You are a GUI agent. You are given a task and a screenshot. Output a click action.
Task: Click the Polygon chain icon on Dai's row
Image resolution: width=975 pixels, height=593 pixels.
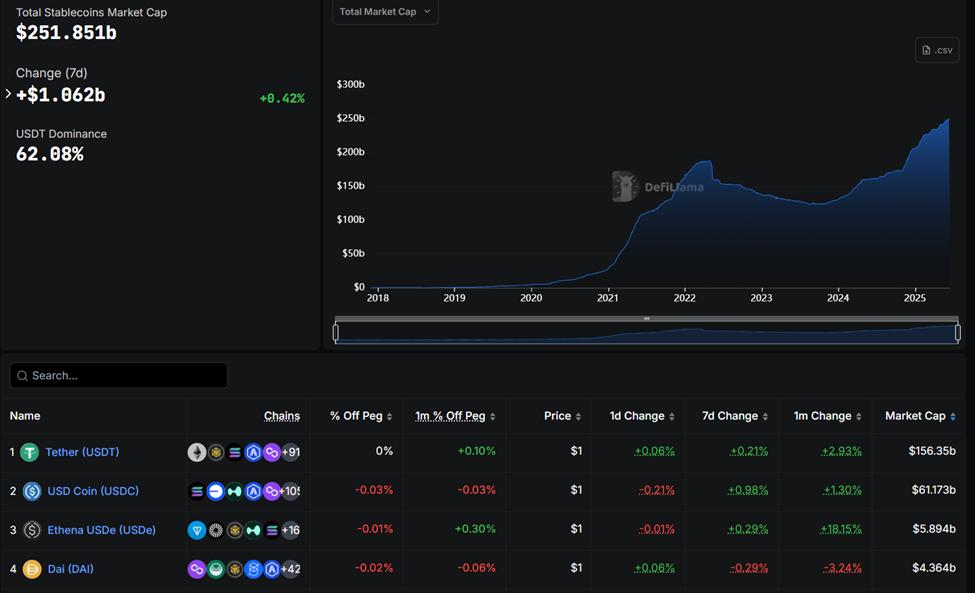pyautogui.click(x=196, y=568)
